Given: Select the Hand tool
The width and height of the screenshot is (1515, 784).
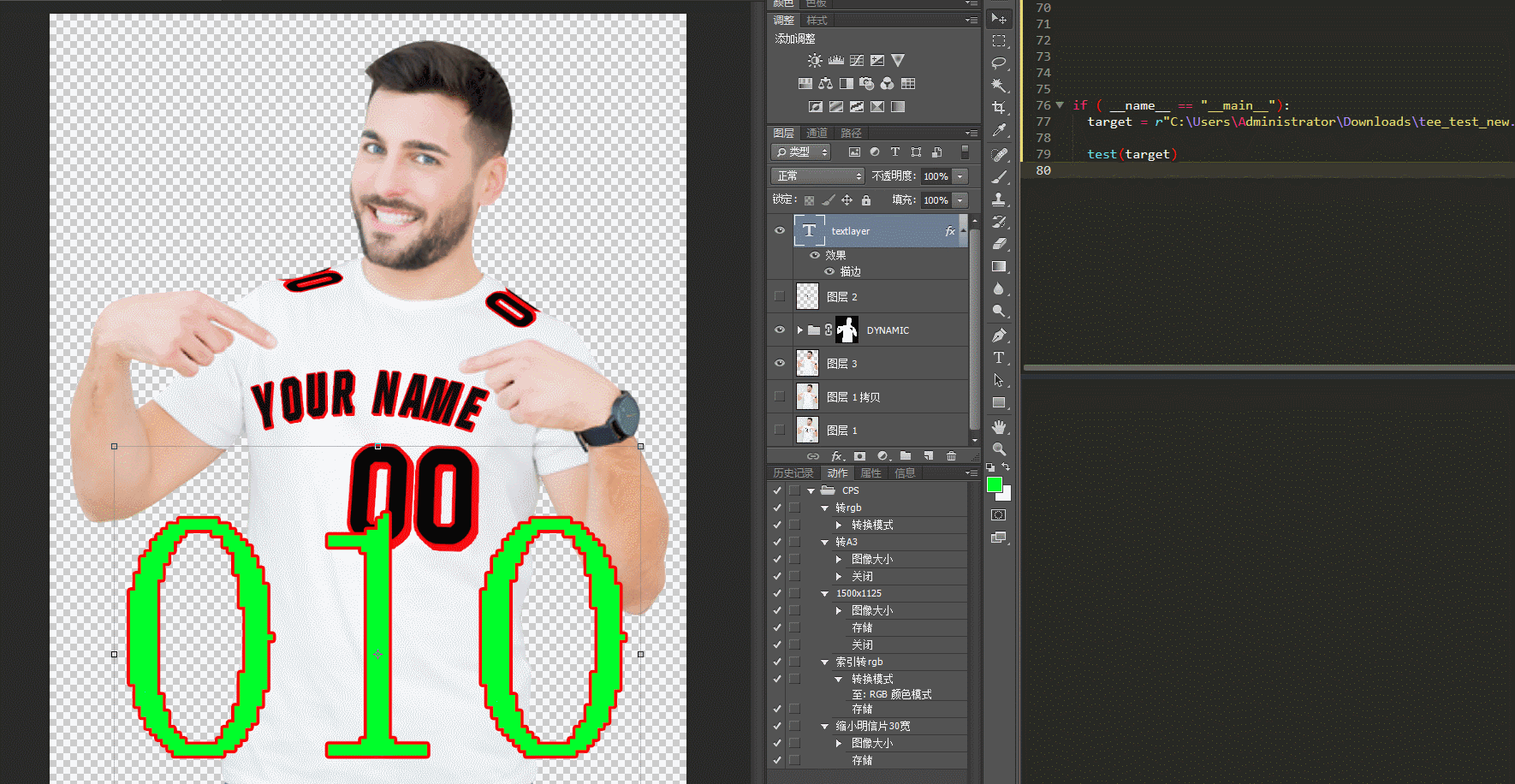Looking at the screenshot, I should tap(999, 427).
